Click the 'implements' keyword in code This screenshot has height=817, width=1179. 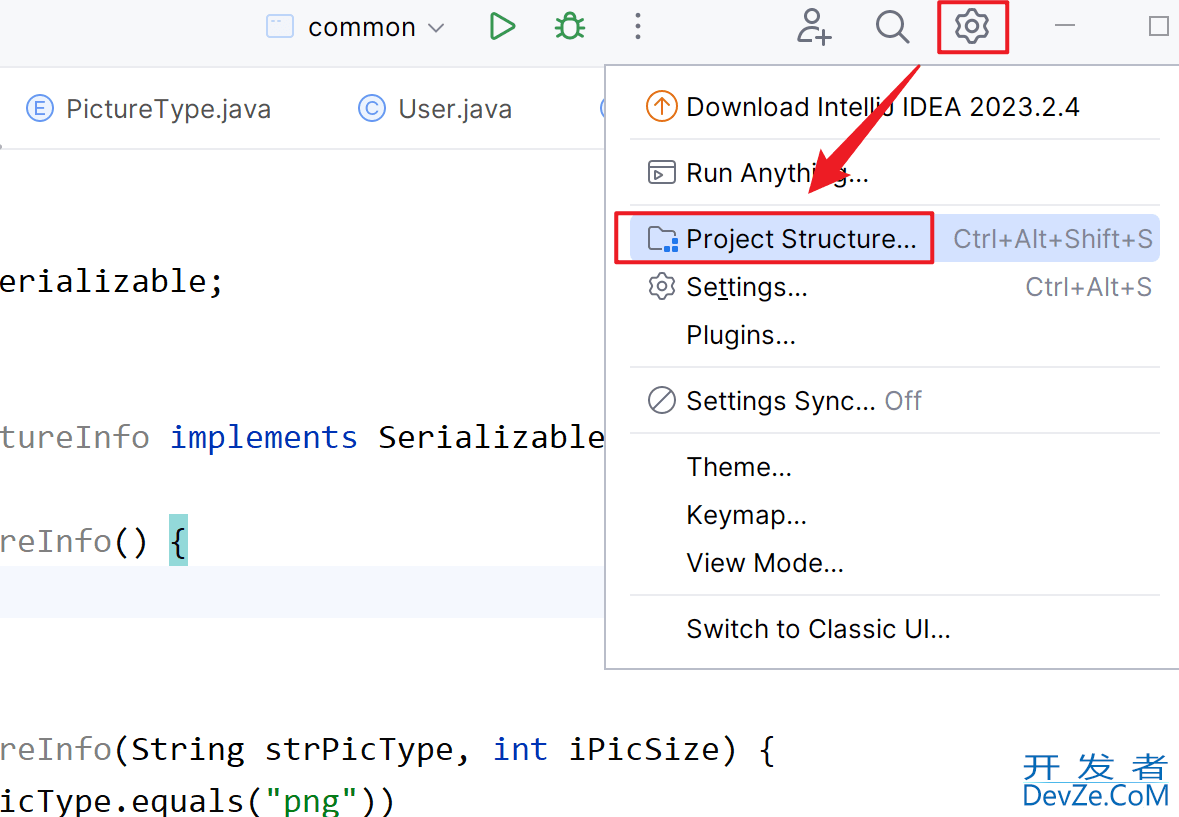pyautogui.click(x=264, y=437)
